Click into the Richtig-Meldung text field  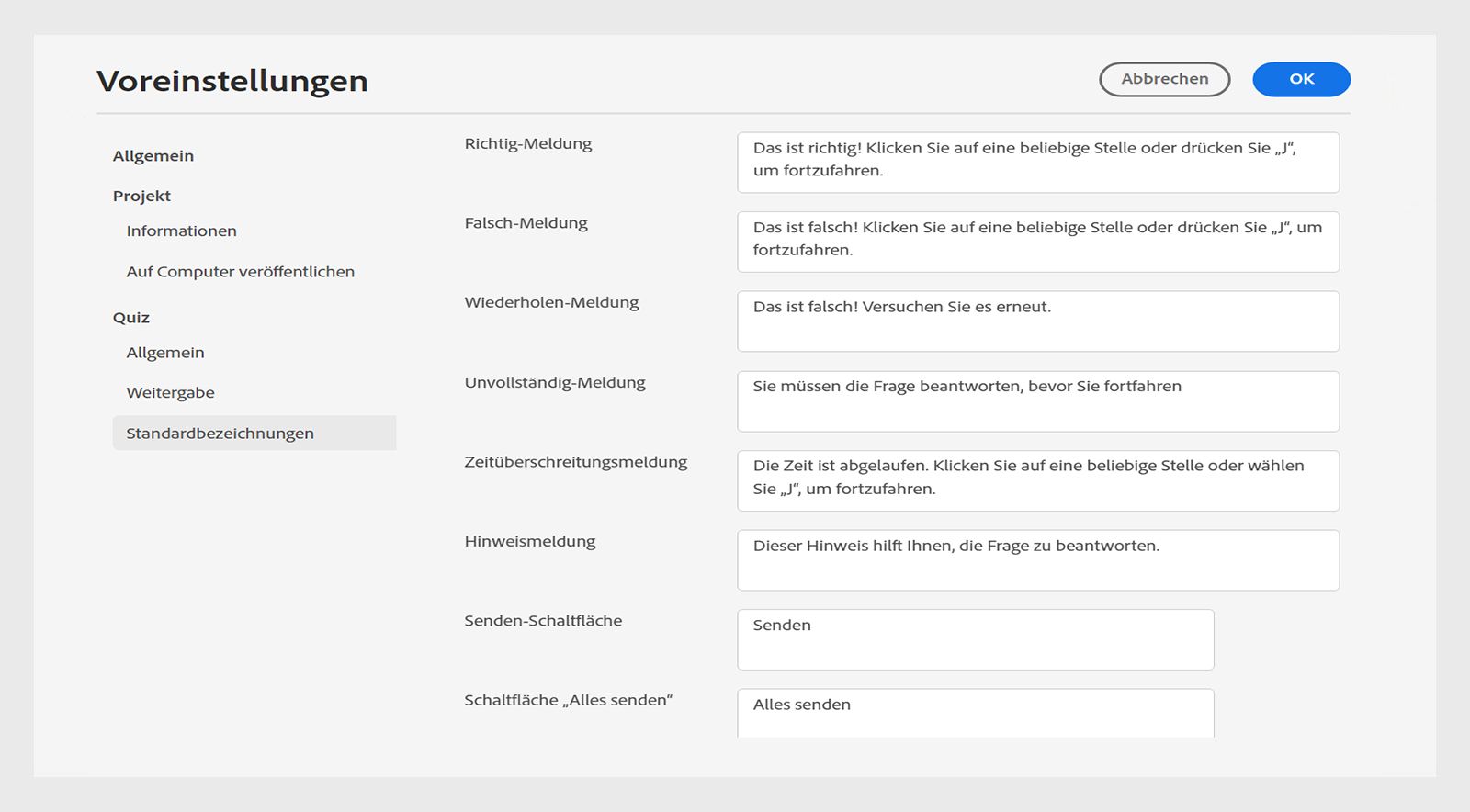[x=1037, y=163]
